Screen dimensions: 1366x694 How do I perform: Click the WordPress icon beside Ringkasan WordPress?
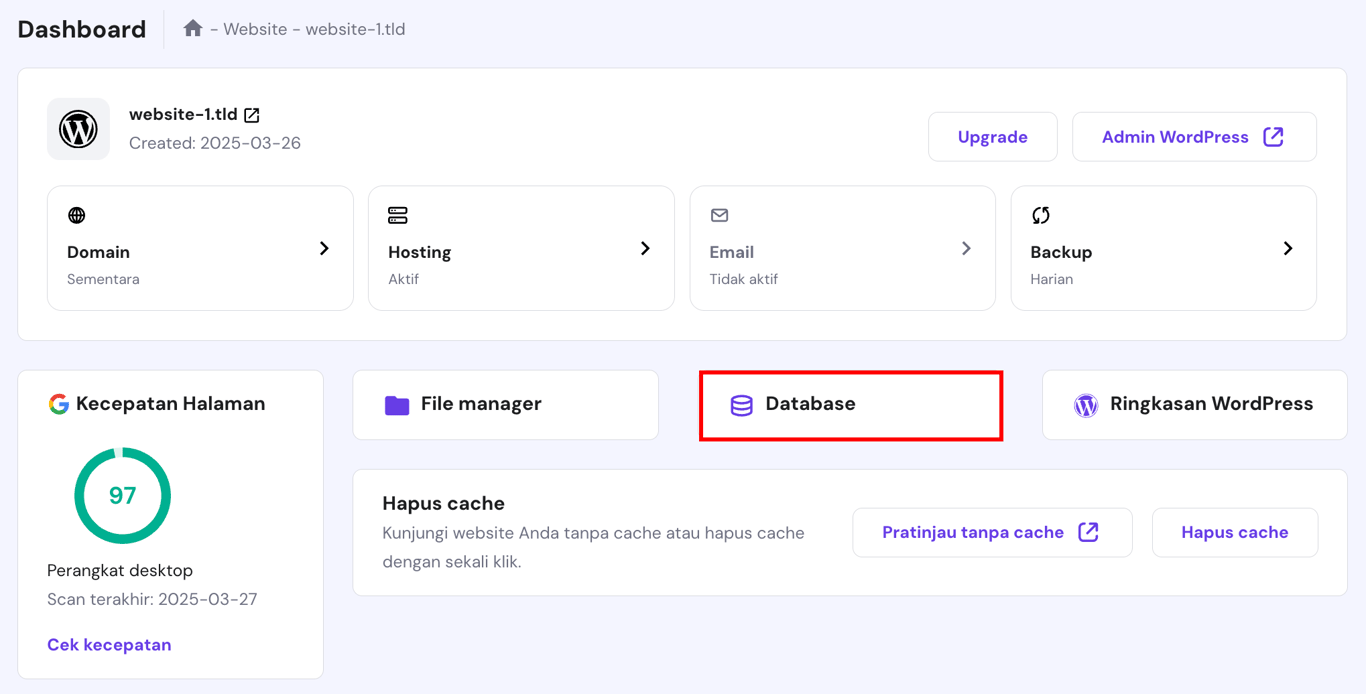[1085, 404]
